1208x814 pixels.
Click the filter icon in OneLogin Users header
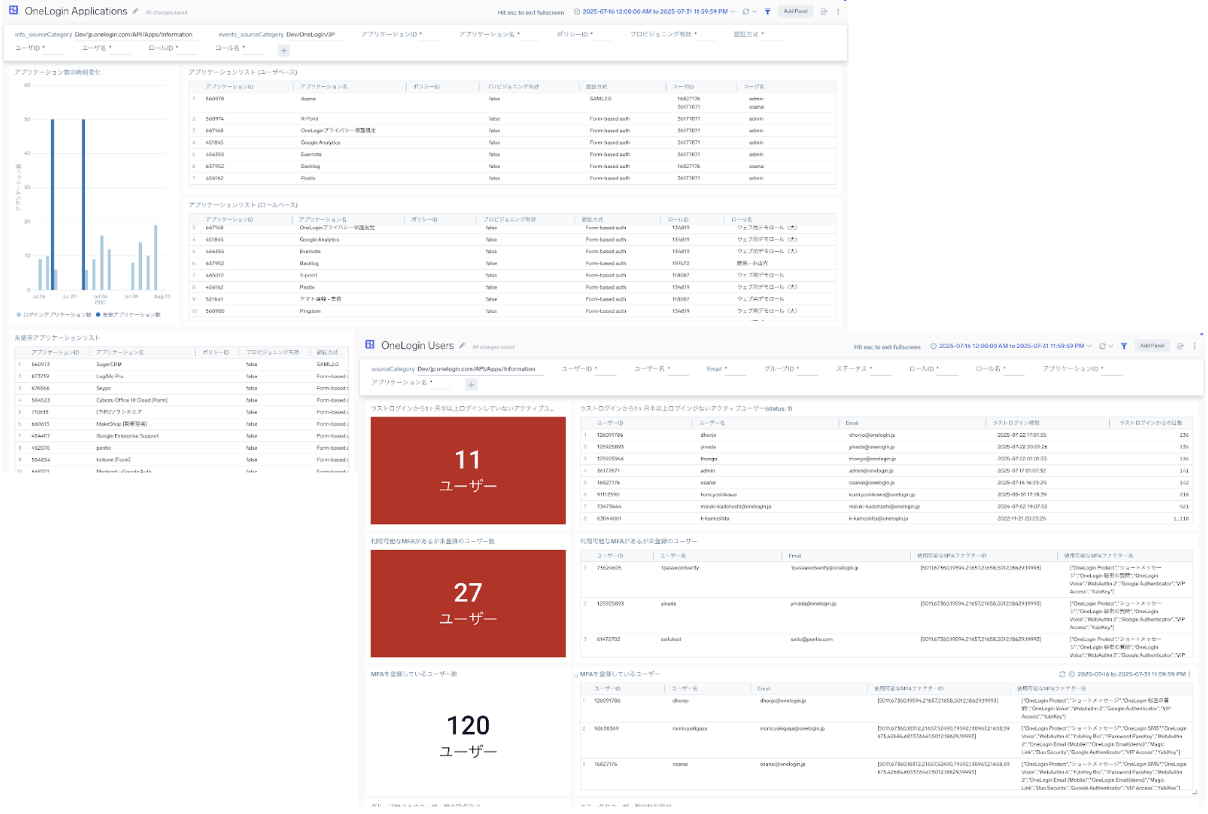(1124, 346)
